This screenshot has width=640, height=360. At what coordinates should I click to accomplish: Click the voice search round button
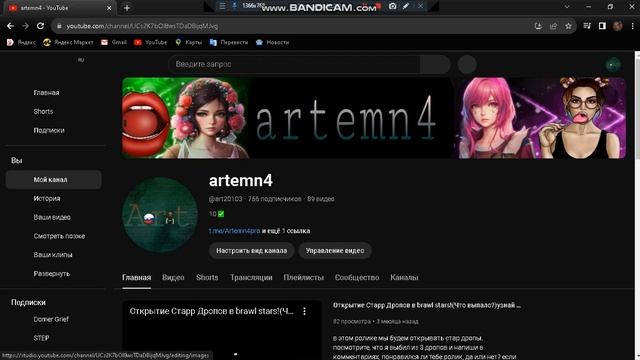[x=467, y=64]
